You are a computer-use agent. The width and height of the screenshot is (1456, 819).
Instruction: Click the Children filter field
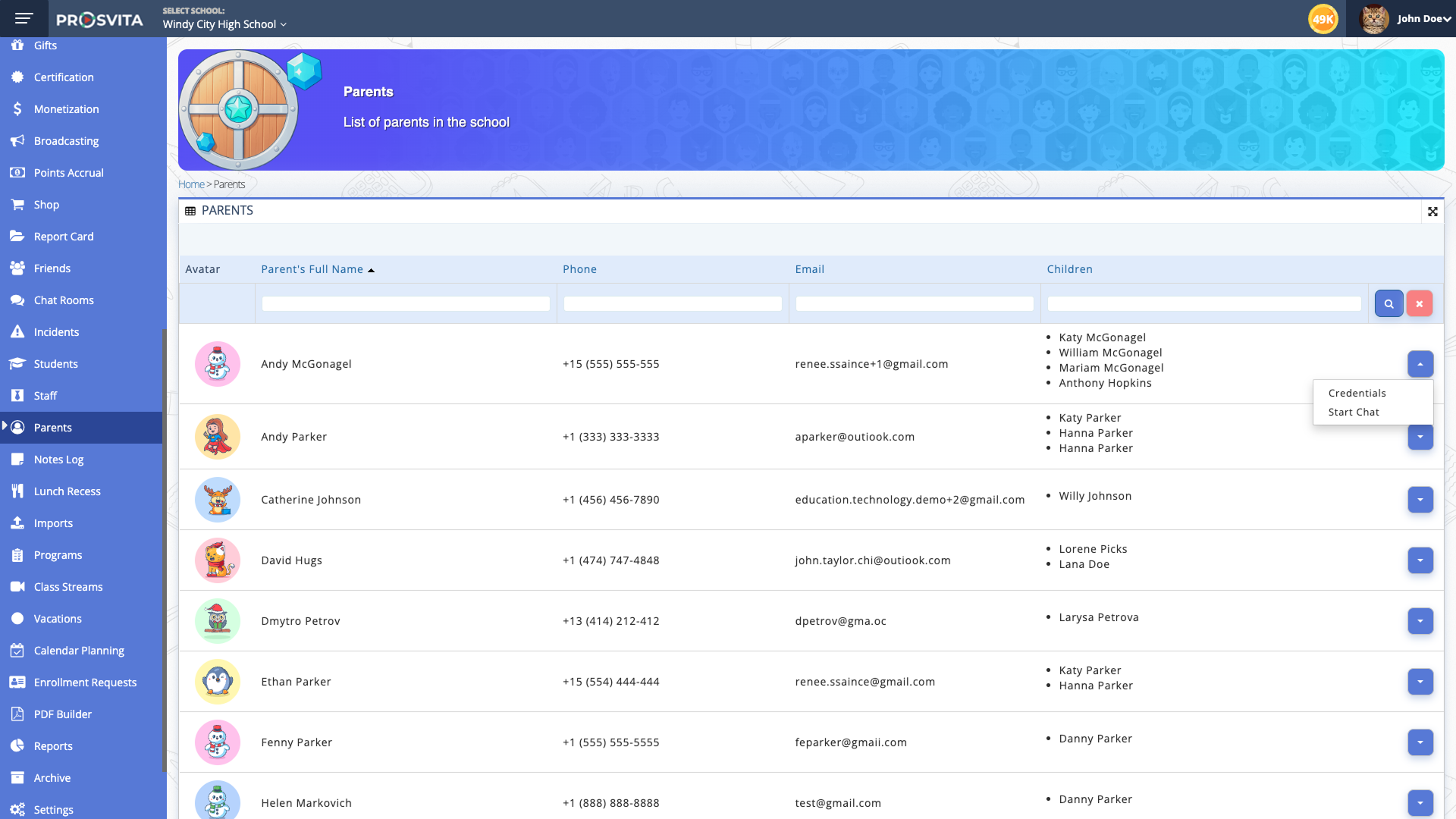pos(1204,303)
